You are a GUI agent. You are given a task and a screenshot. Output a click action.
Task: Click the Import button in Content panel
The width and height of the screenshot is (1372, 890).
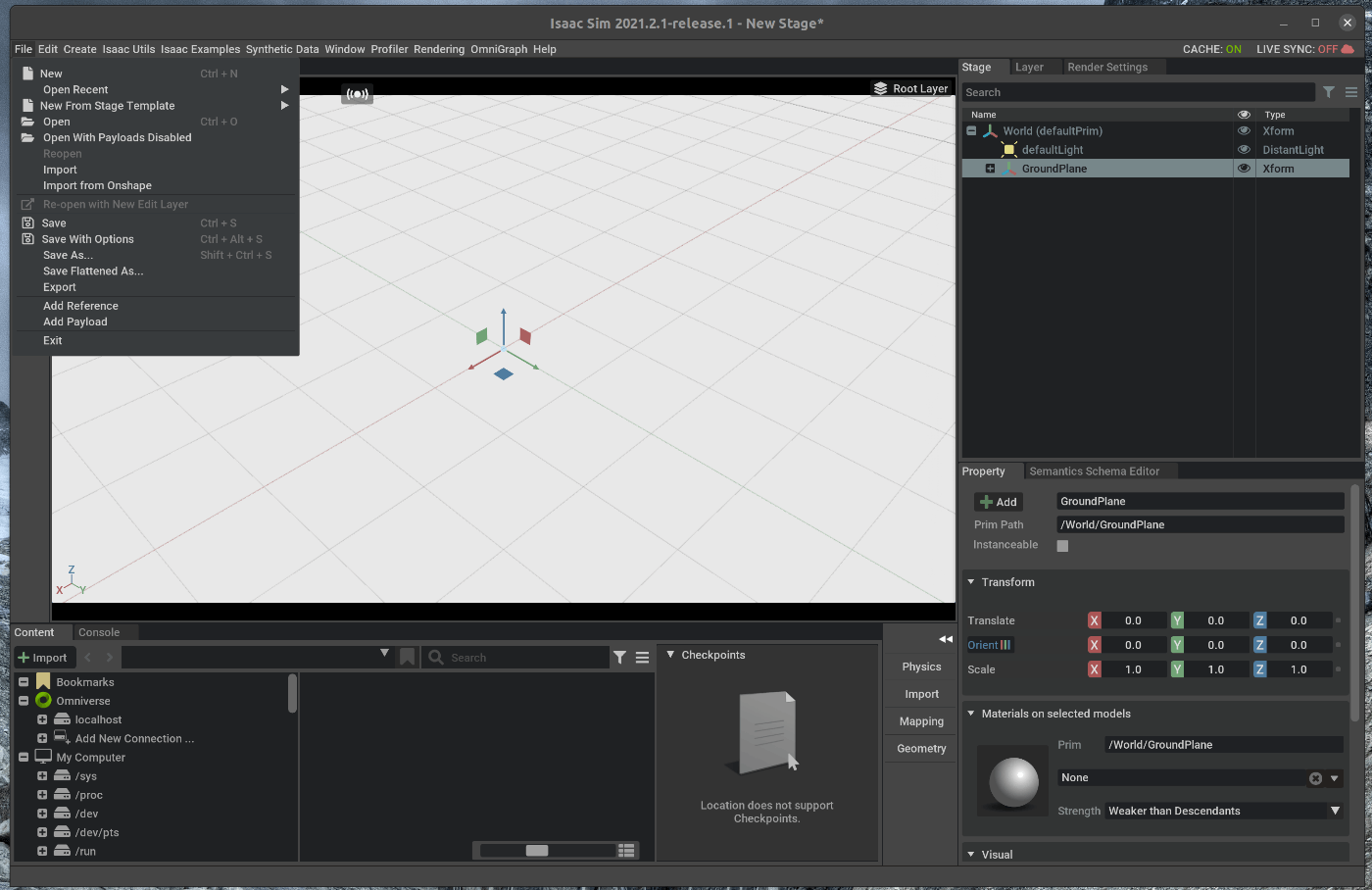(42, 658)
